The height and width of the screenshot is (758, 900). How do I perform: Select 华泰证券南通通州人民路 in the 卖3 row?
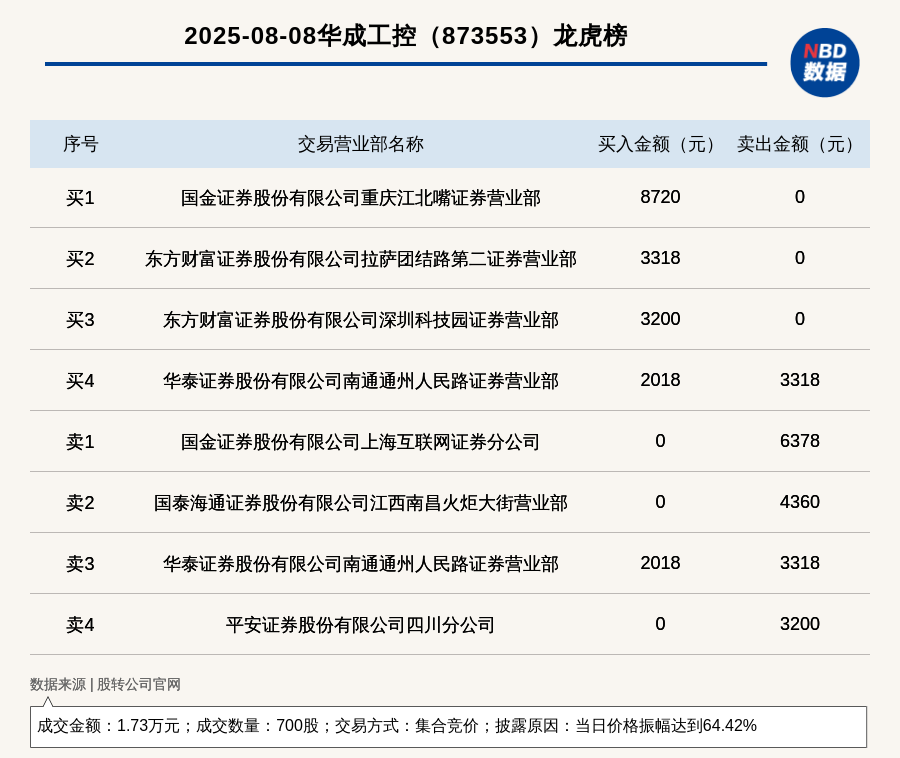360,564
